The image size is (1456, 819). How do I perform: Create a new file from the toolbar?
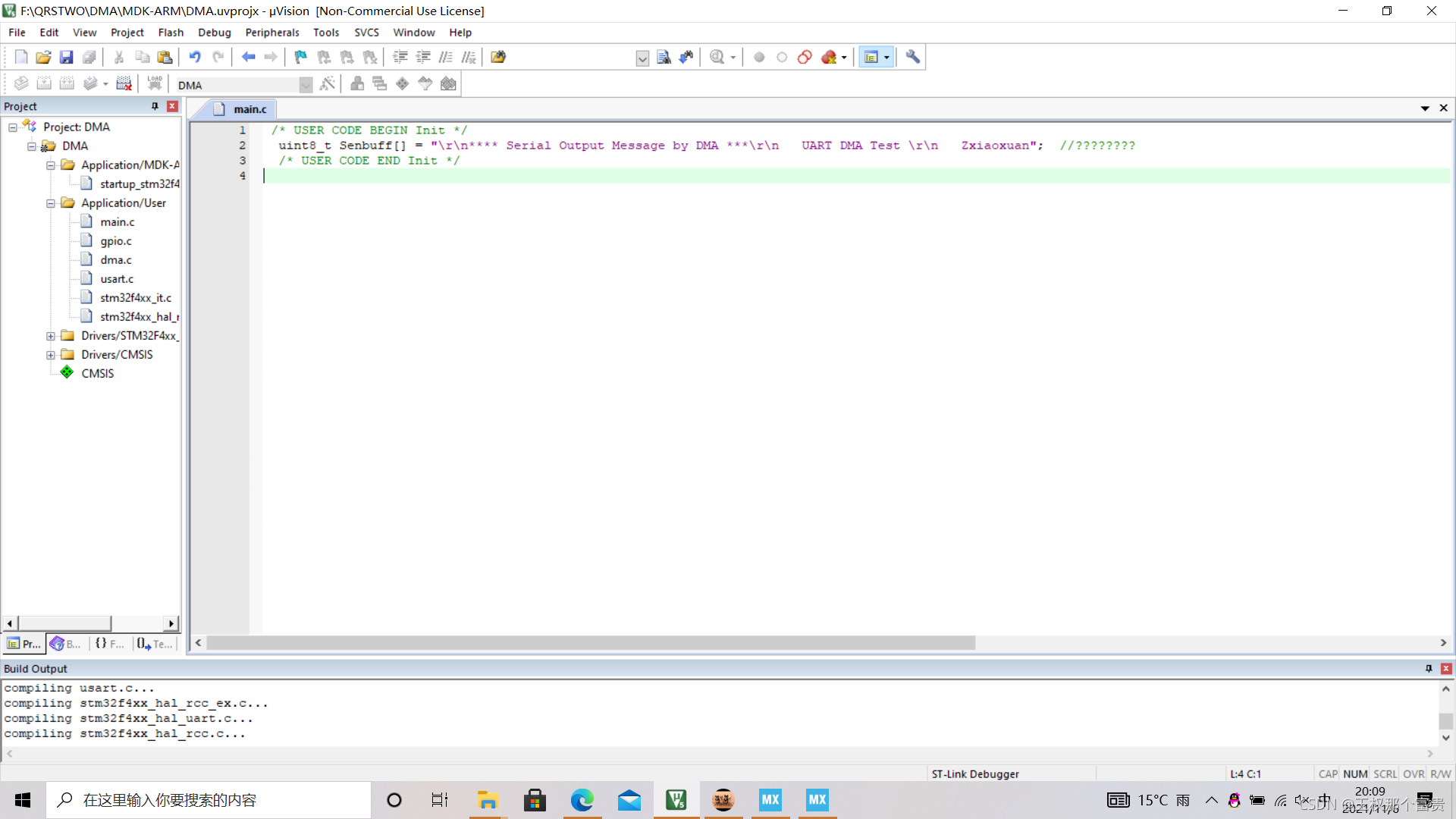click(21, 57)
